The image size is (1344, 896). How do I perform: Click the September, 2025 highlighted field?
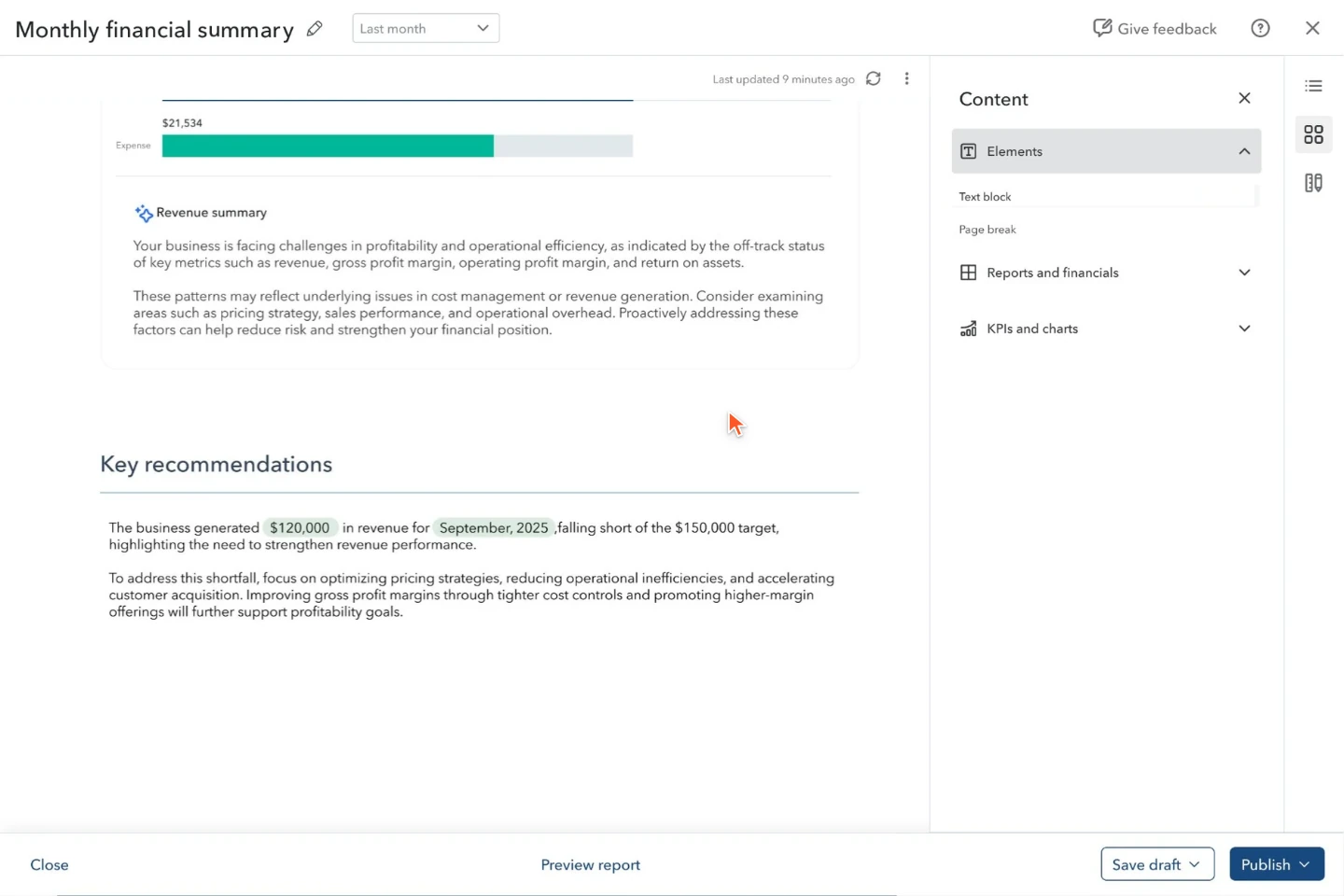pyautogui.click(x=494, y=527)
